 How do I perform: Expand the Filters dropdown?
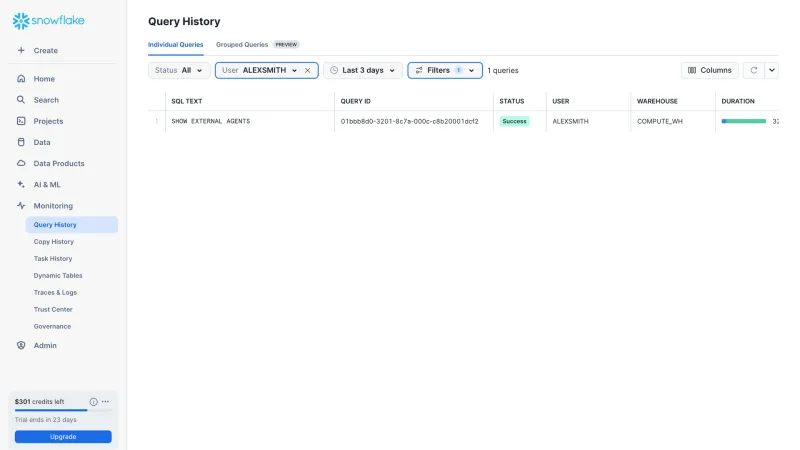coord(445,70)
